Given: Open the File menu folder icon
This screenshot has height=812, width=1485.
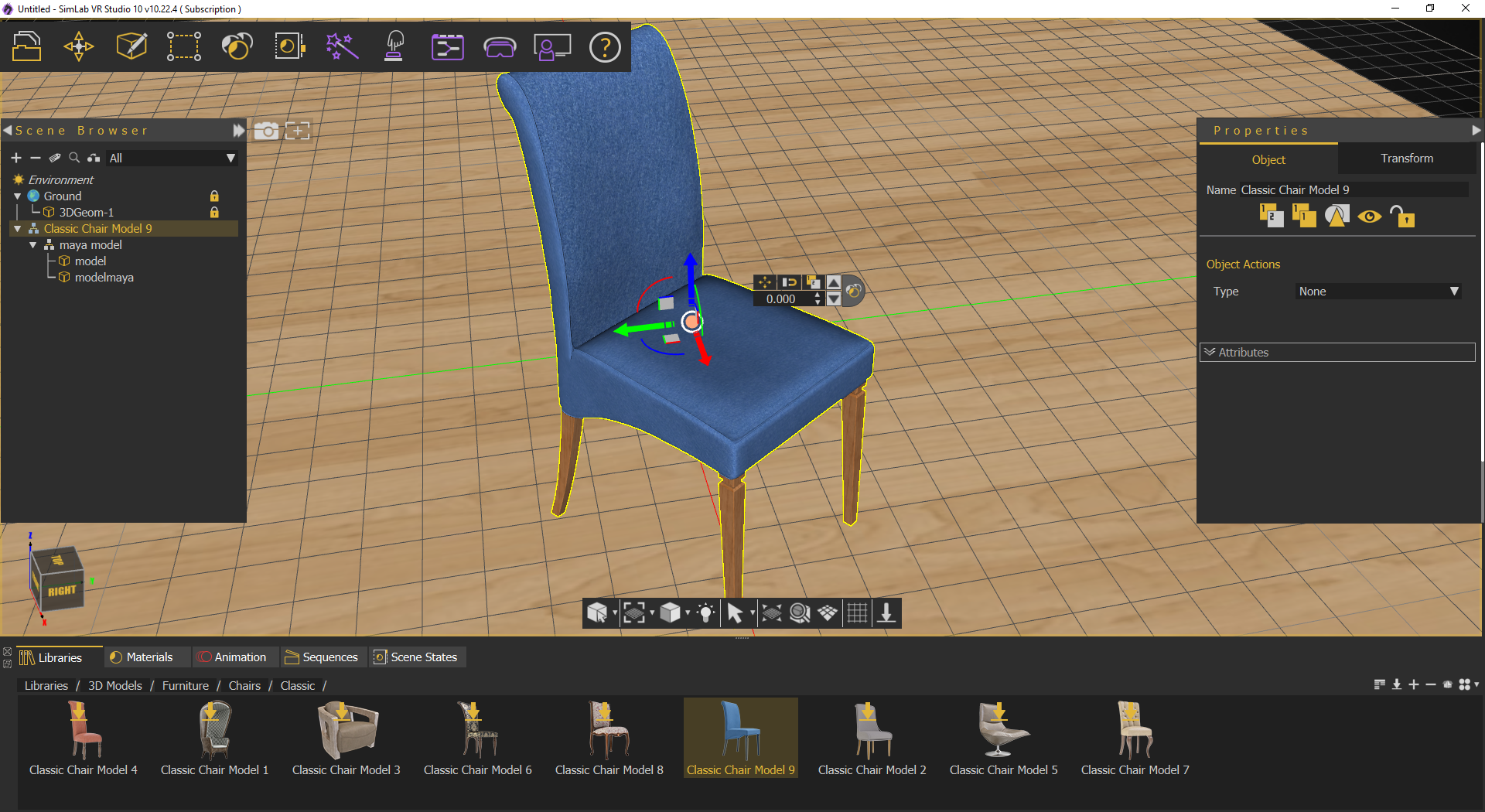Looking at the screenshot, I should [27, 46].
